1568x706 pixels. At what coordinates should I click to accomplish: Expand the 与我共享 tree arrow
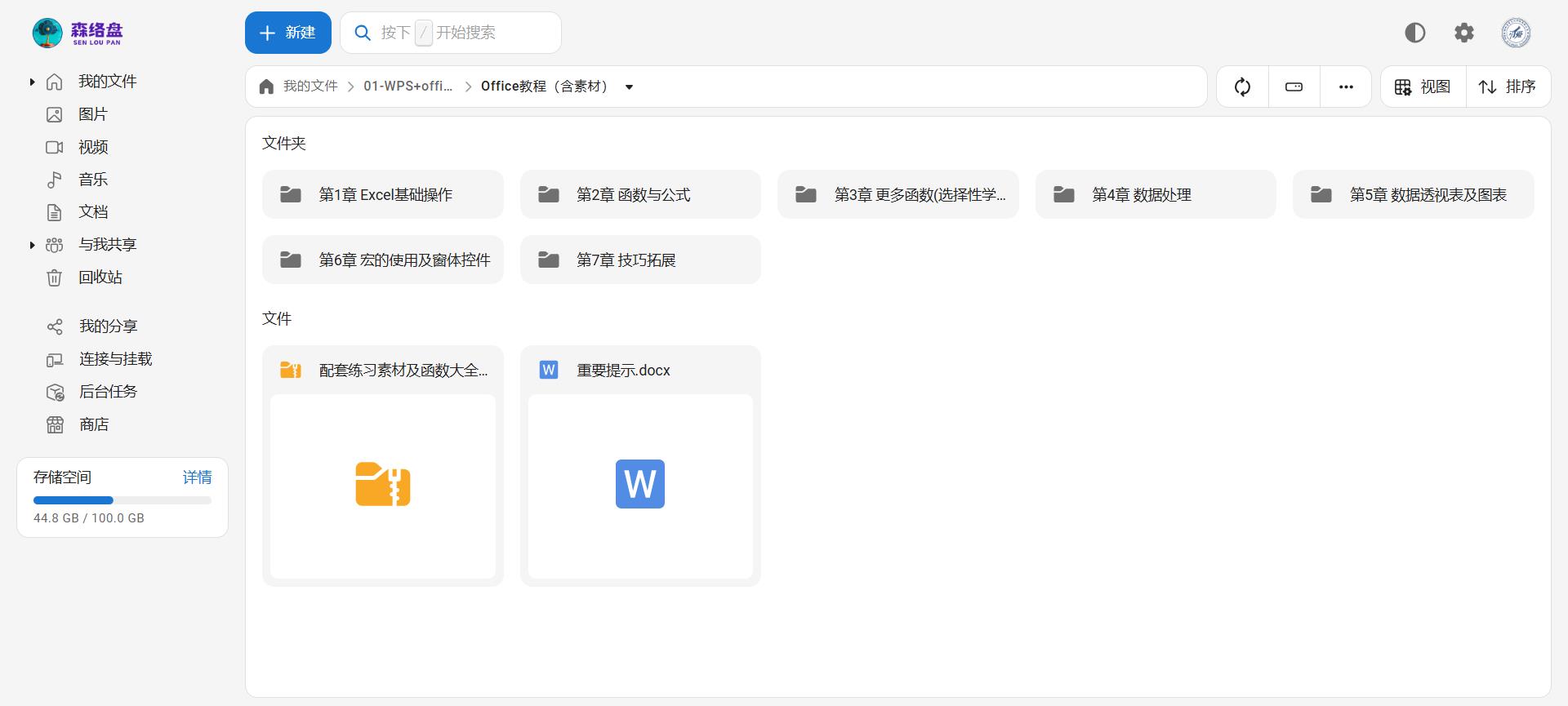(32, 245)
